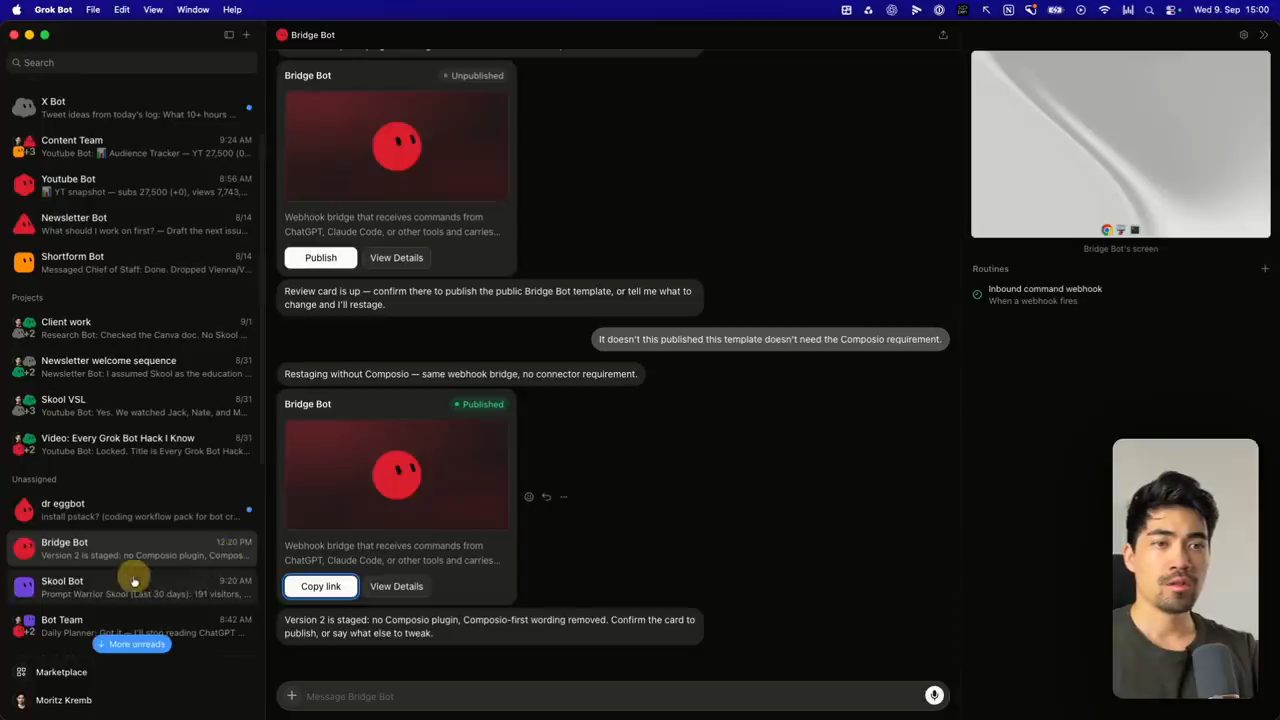Click the new chat plus icon above Search
The height and width of the screenshot is (720, 1280).
tap(247, 35)
